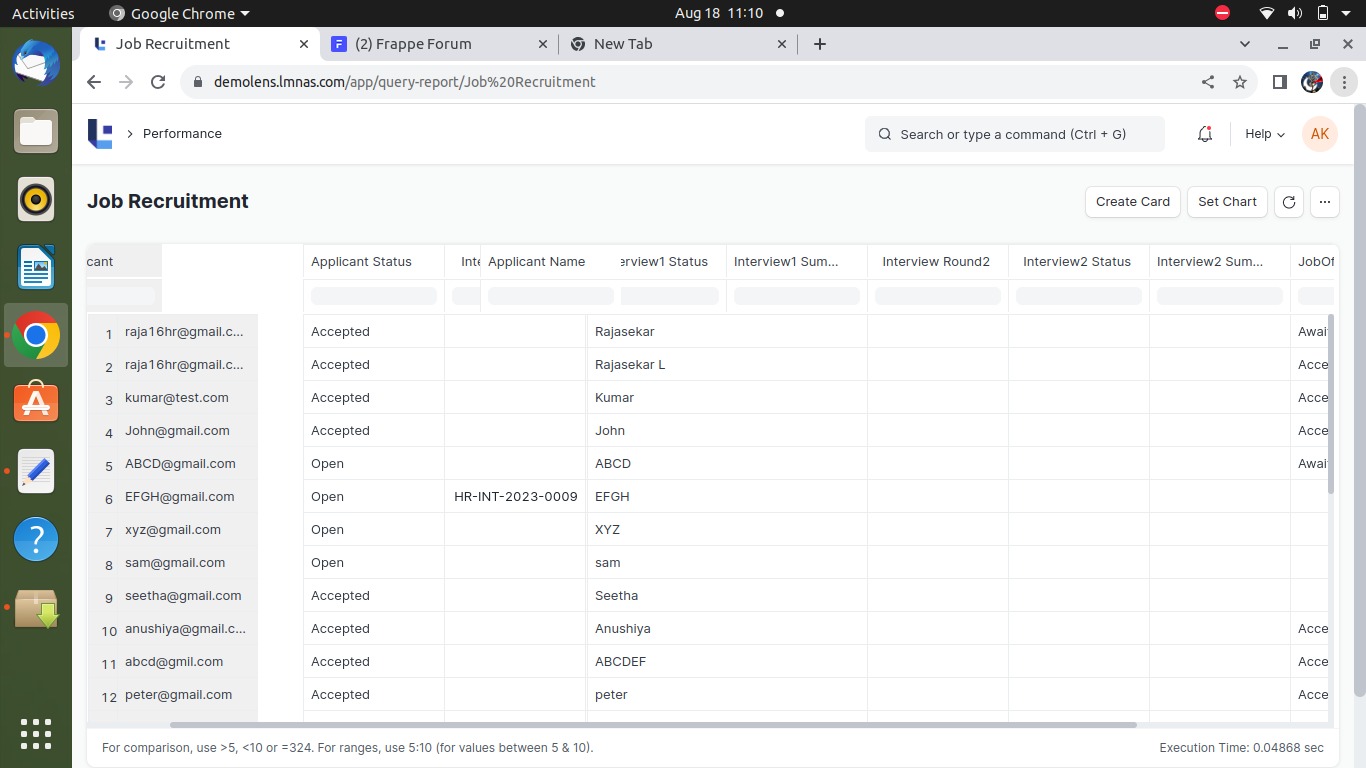Switch to the New Tab tab
This screenshot has height=768, width=1366.
(678, 44)
